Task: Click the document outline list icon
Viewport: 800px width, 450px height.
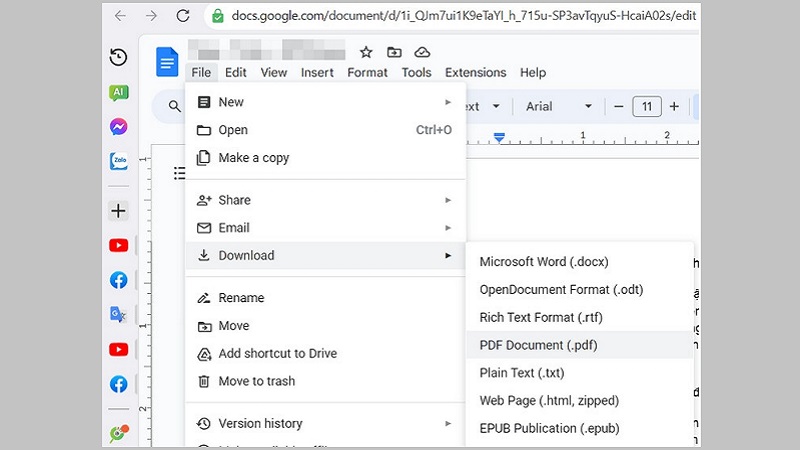Action: point(180,173)
